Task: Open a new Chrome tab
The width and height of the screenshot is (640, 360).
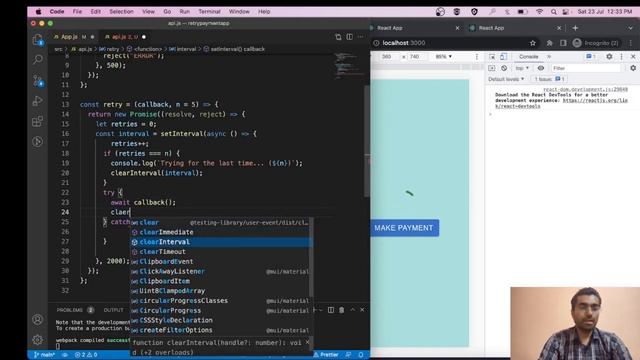Action: [x=575, y=28]
